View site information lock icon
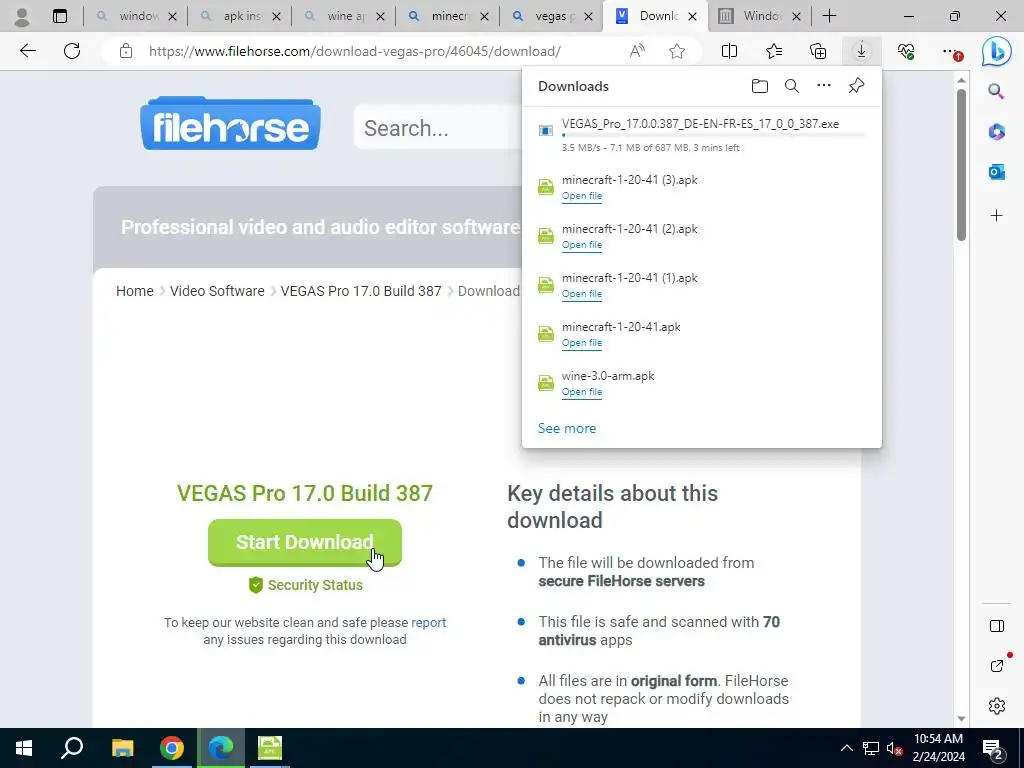This screenshot has height=768, width=1024. (x=126, y=51)
